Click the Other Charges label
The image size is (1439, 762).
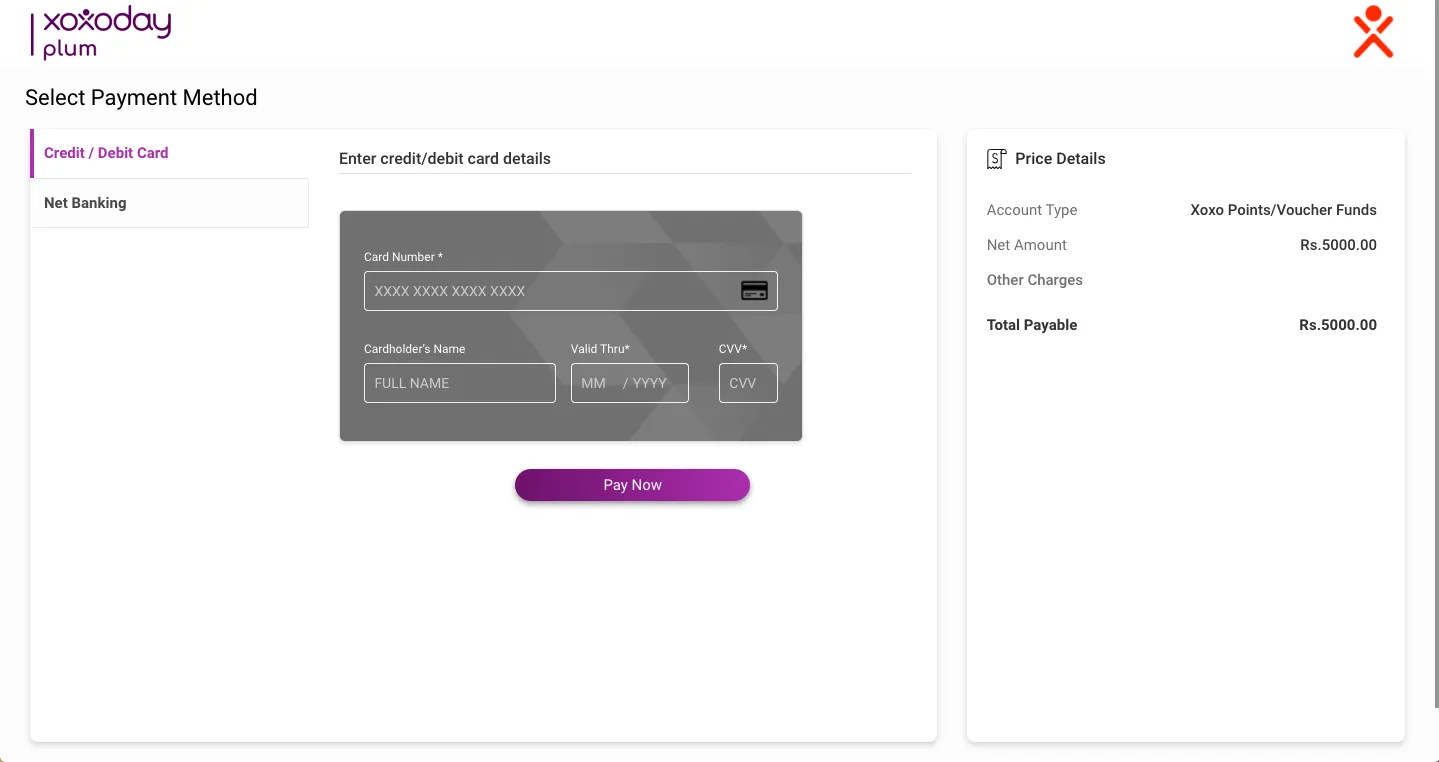click(1034, 280)
